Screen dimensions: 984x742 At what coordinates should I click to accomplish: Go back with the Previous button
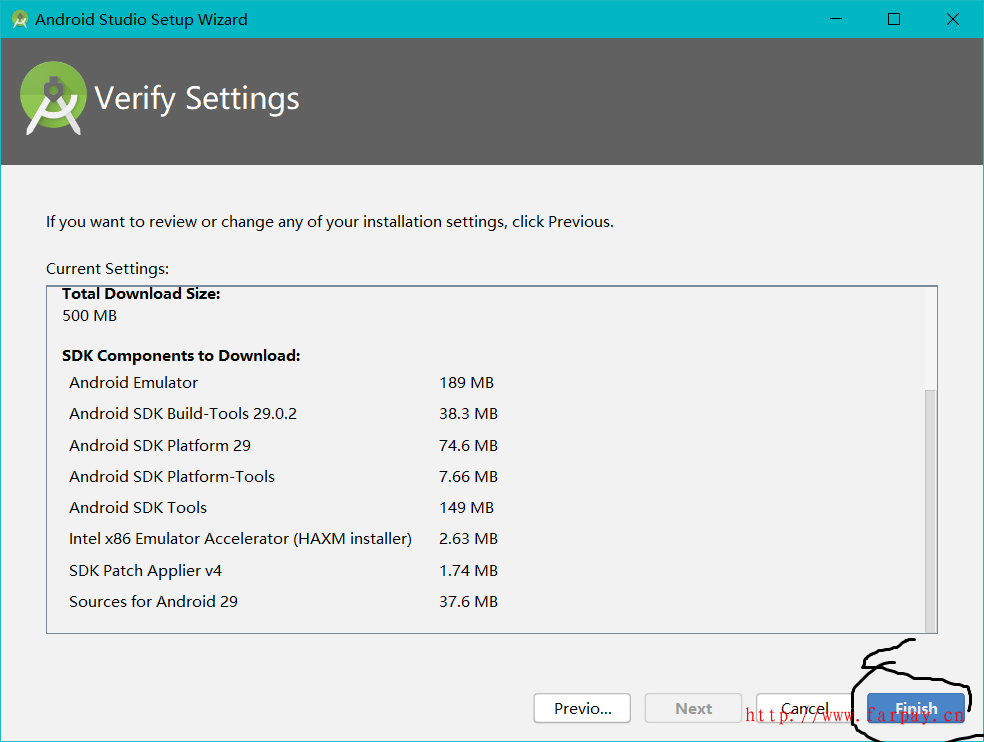point(582,708)
